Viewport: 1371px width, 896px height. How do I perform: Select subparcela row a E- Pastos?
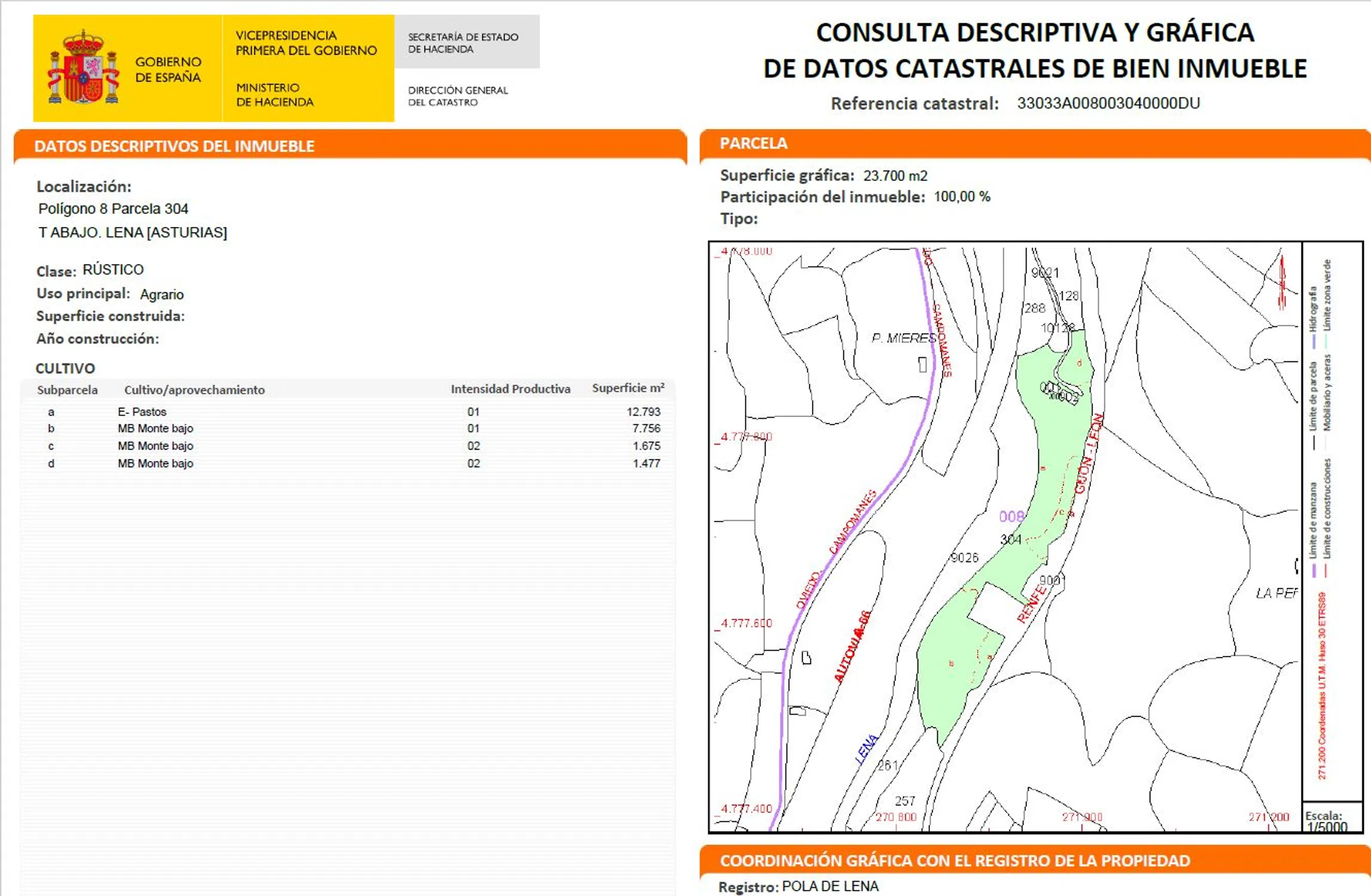[142, 412]
